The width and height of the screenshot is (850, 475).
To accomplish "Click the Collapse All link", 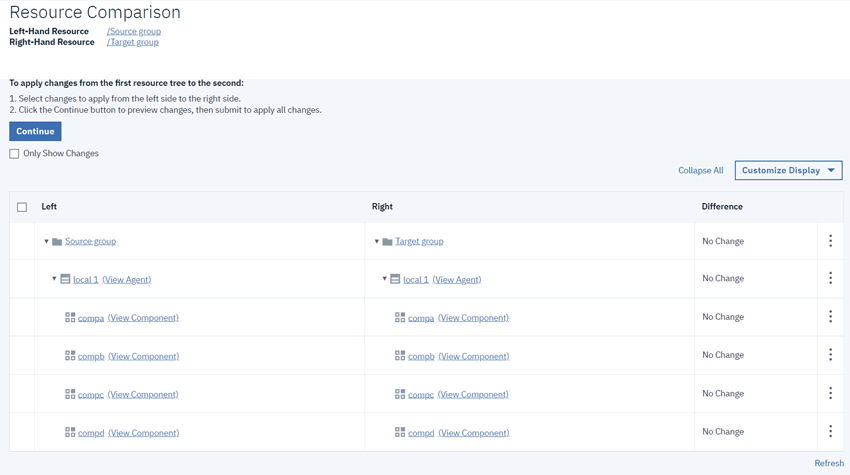I will coord(700,170).
